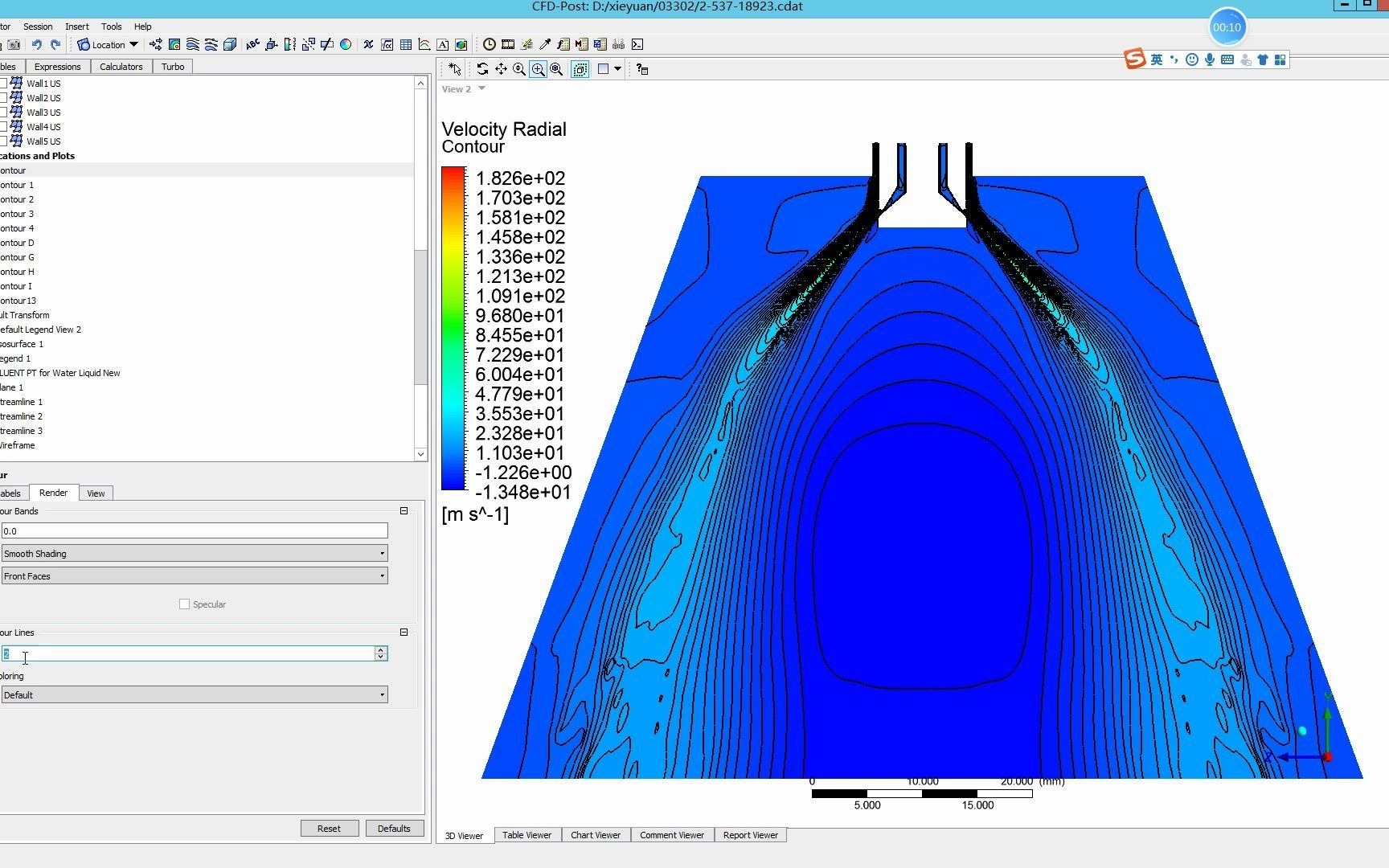The height and width of the screenshot is (868, 1389).
Task: Click the Fit View magnifier icon
Action: (x=556, y=69)
